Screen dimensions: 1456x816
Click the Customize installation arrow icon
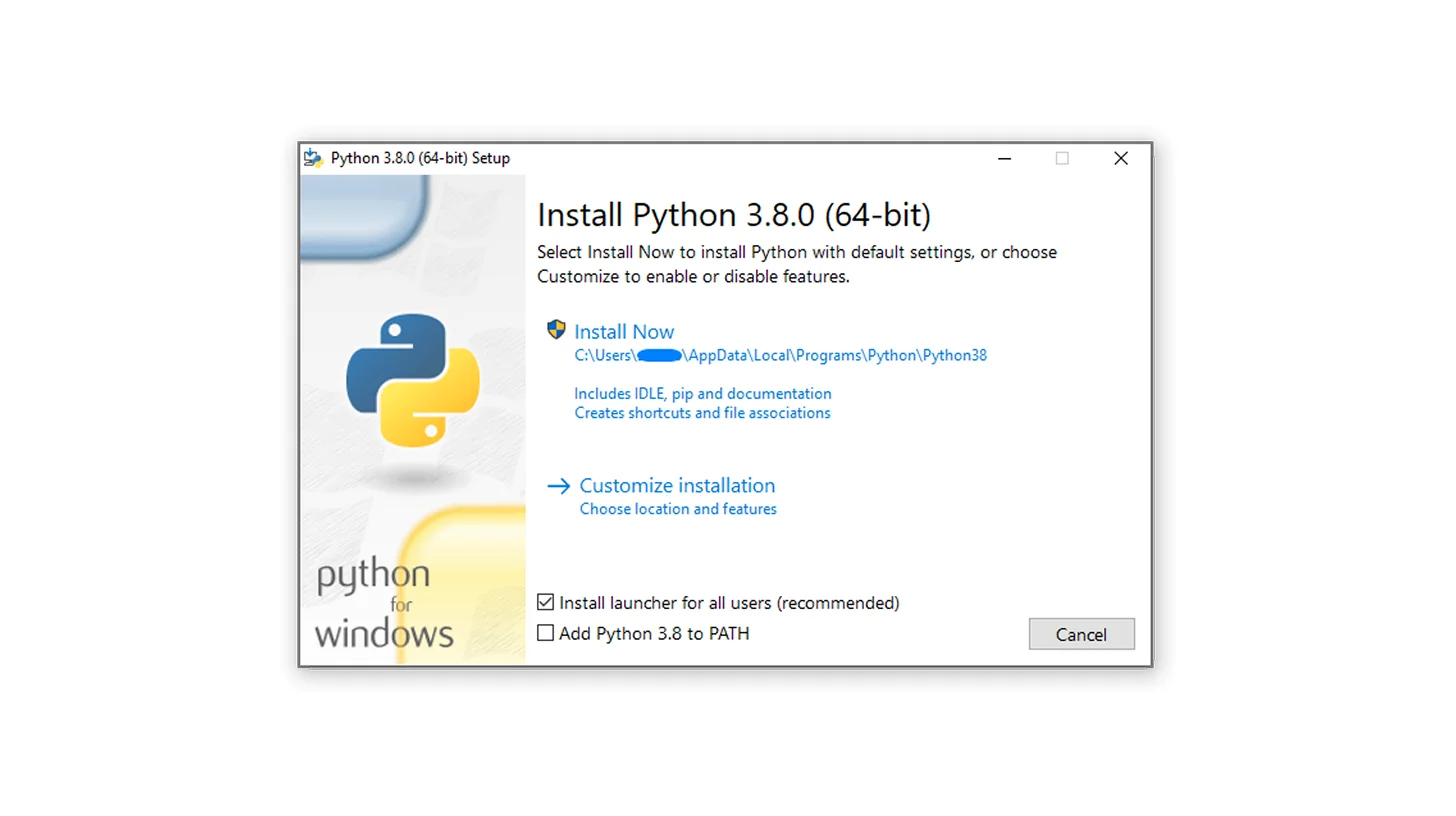[x=559, y=486]
